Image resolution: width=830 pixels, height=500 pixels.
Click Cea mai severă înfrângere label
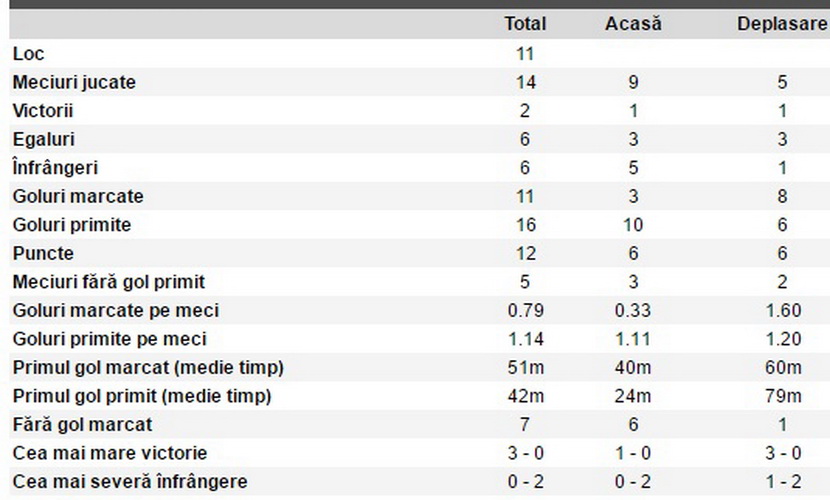130,482
